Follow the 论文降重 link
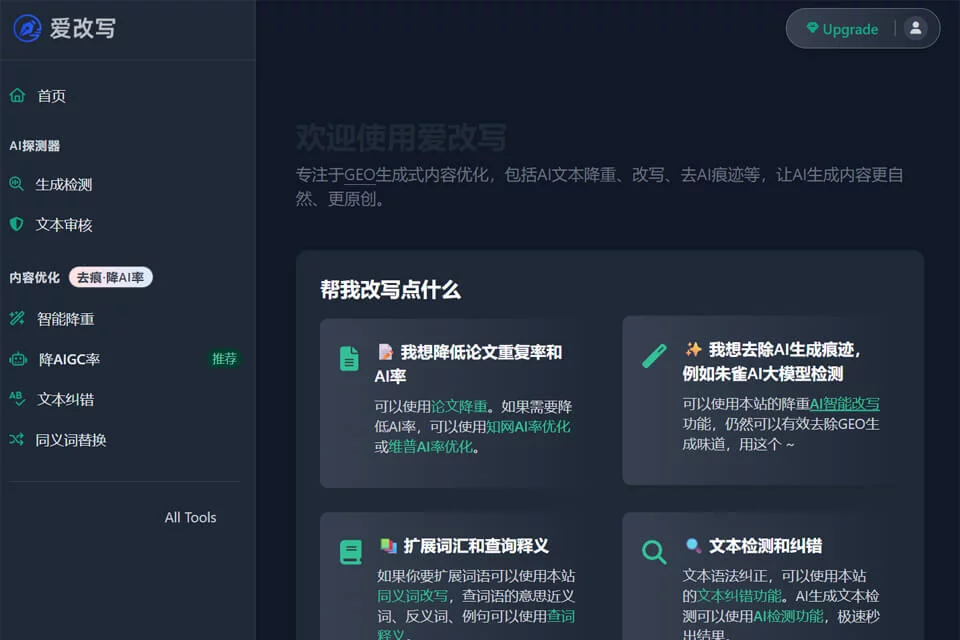 459,407
